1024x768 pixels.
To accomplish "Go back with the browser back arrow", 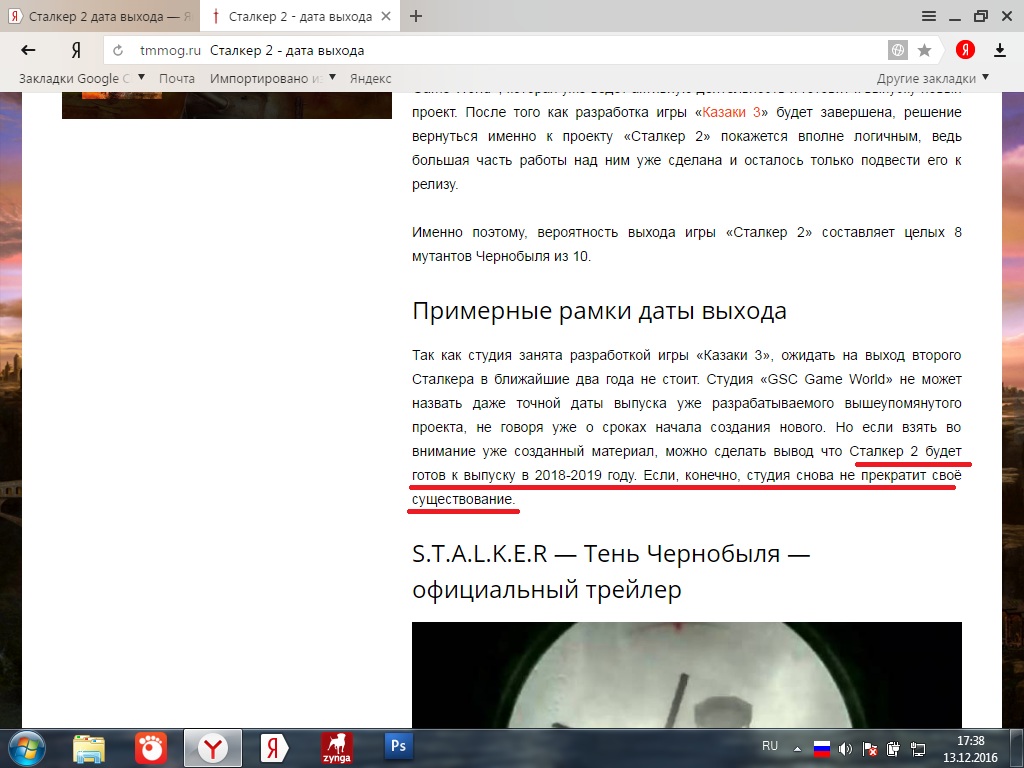I will 28,50.
